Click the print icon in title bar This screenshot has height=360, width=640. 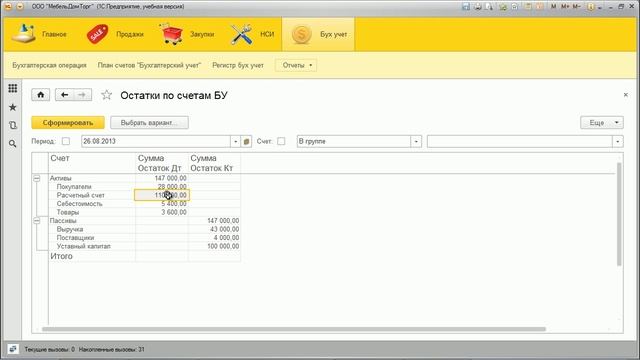[x=478, y=7]
